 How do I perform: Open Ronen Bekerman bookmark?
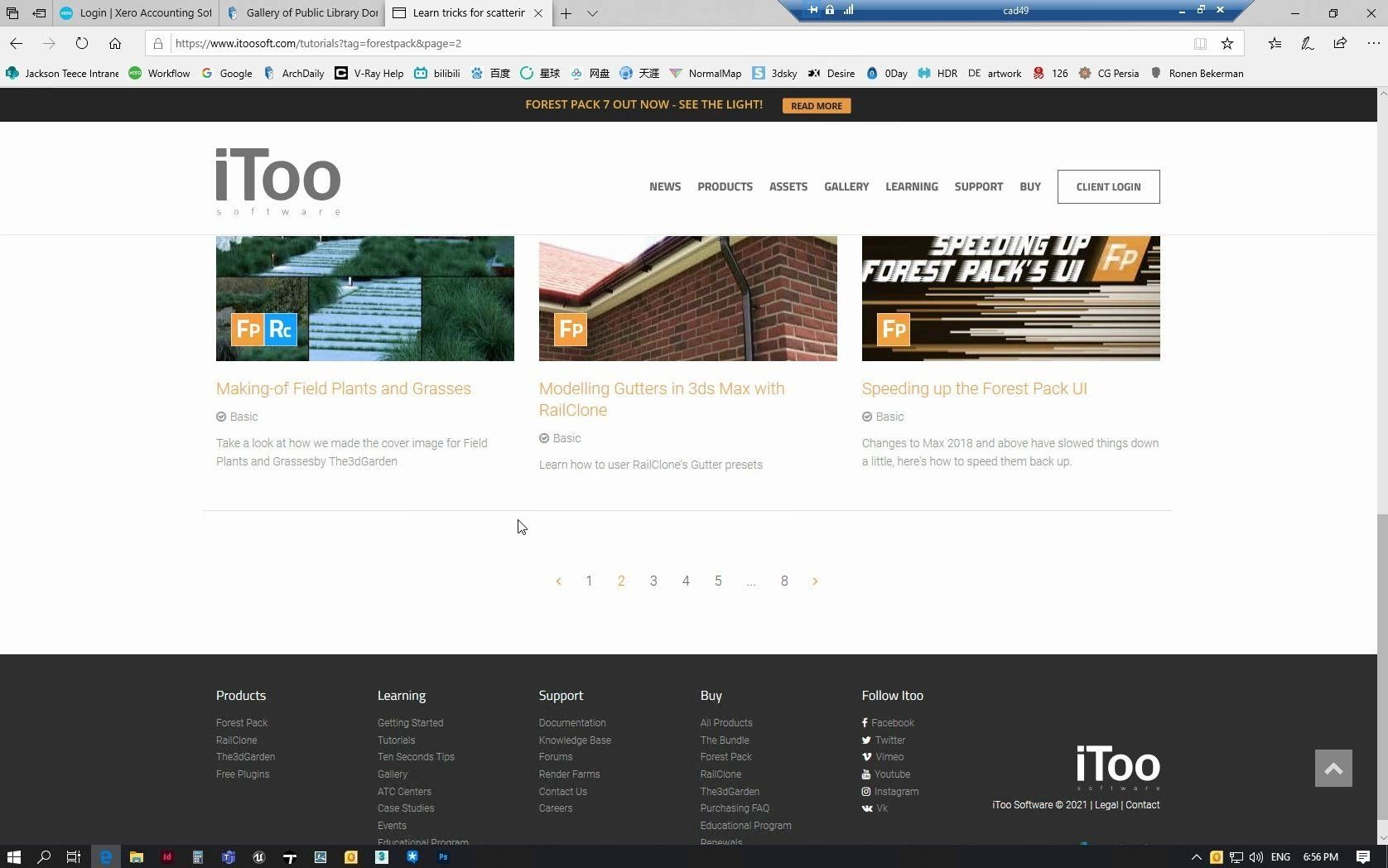click(x=1197, y=73)
